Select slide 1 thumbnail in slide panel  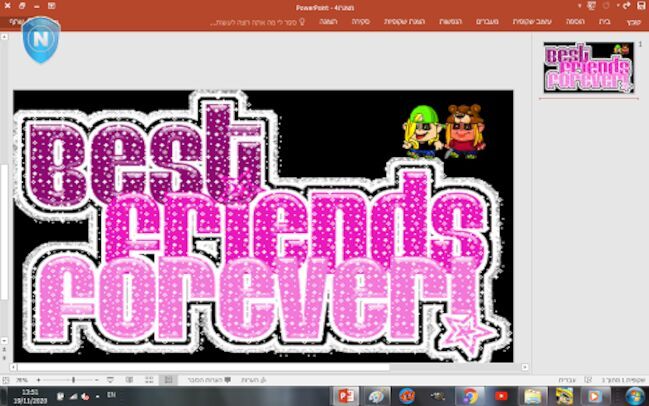[x=589, y=67]
